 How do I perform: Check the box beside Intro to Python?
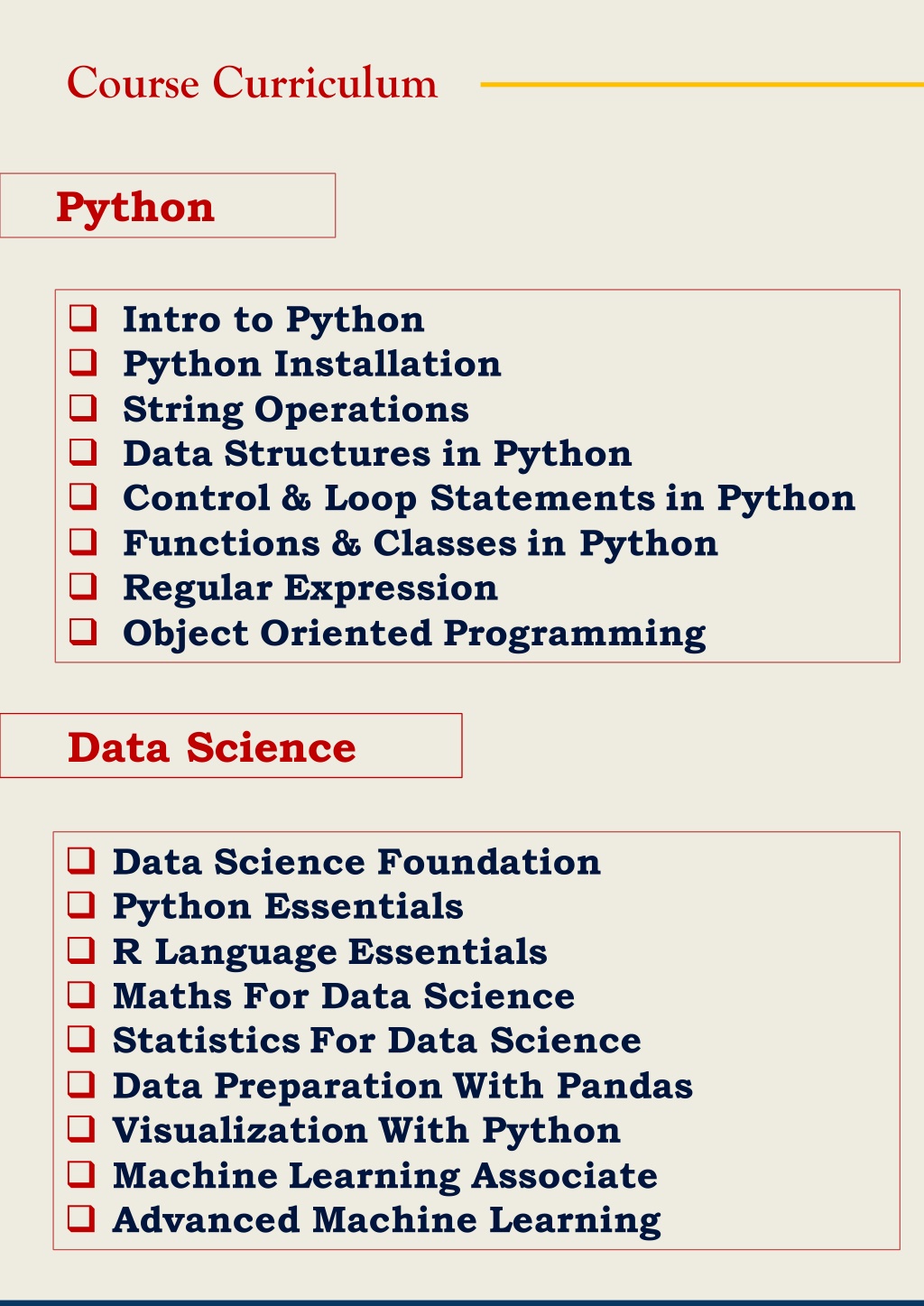83,318
